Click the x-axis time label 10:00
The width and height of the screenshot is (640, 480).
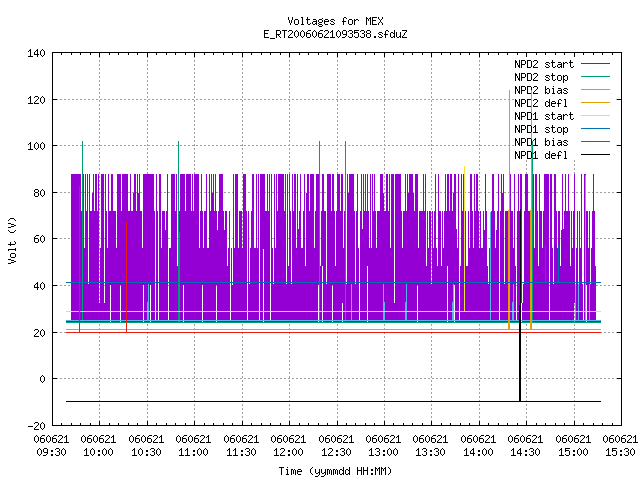tap(98, 453)
